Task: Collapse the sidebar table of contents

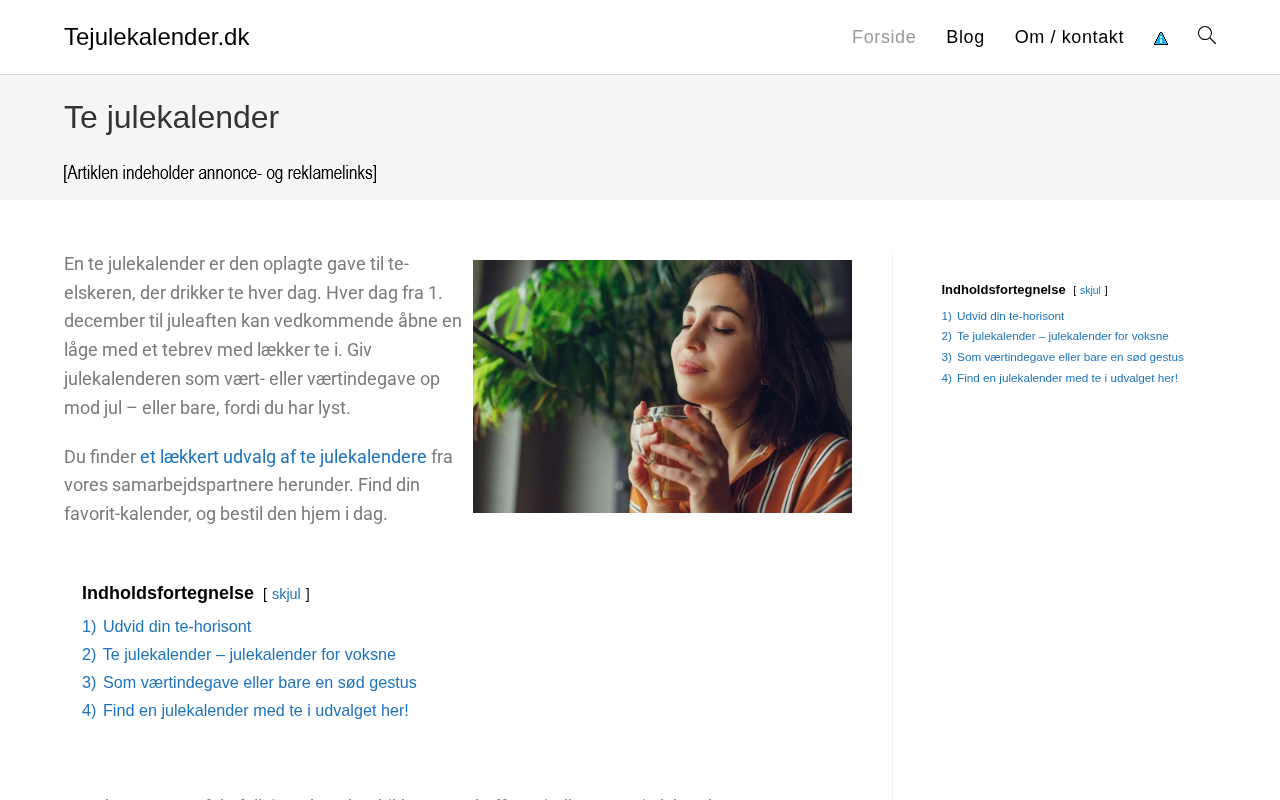Action: [x=1090, y=291]
